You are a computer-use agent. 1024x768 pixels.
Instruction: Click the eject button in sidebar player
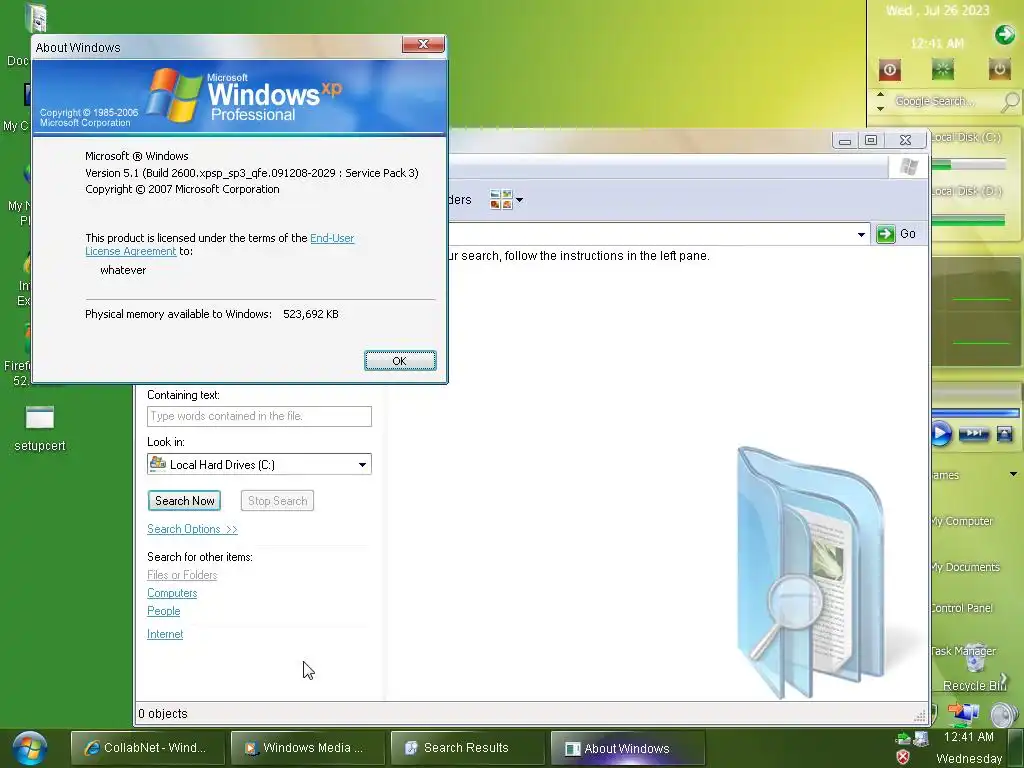(x=1004, y=434)
